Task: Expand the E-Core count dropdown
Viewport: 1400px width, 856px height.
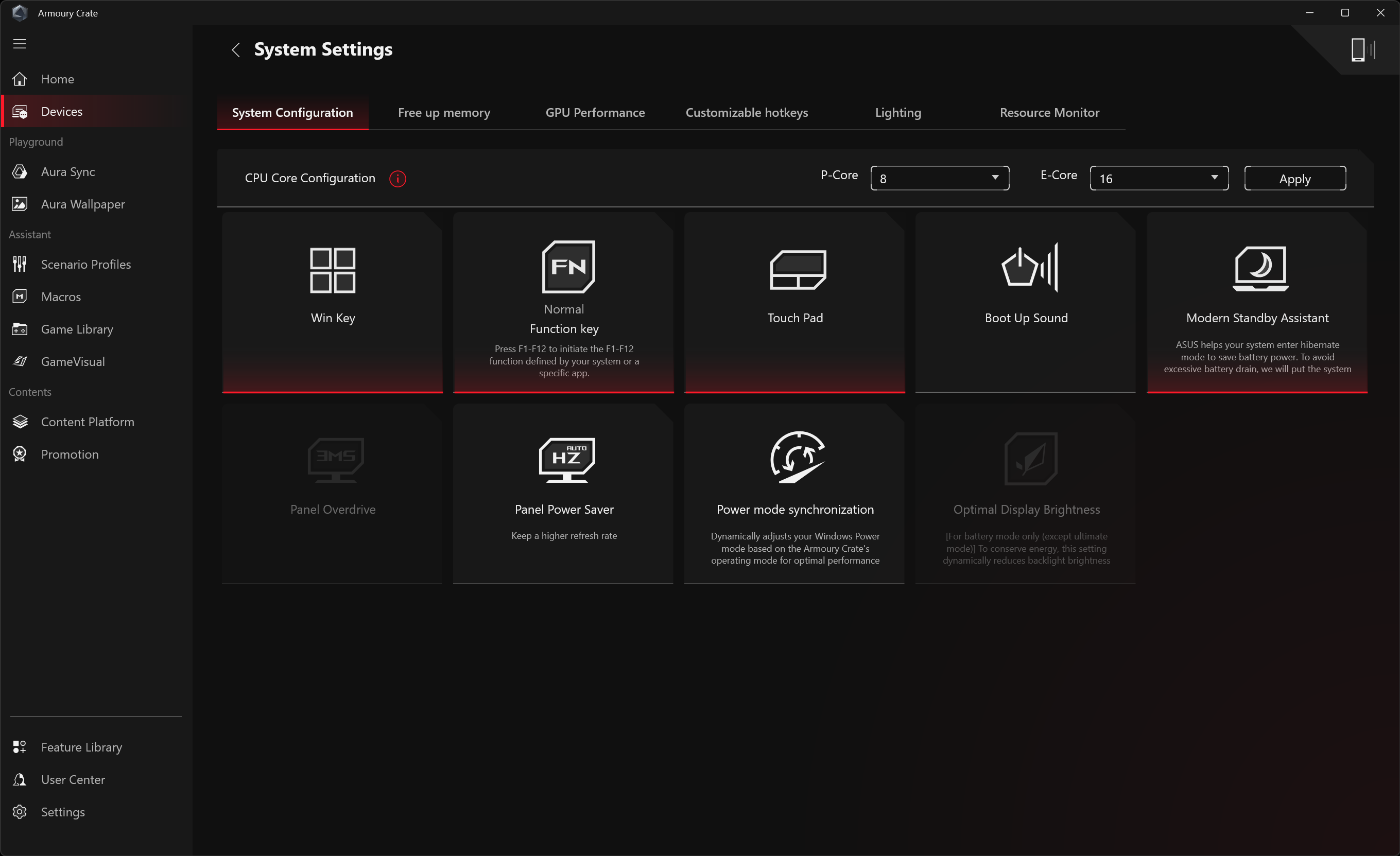Action: (1159, 179)
